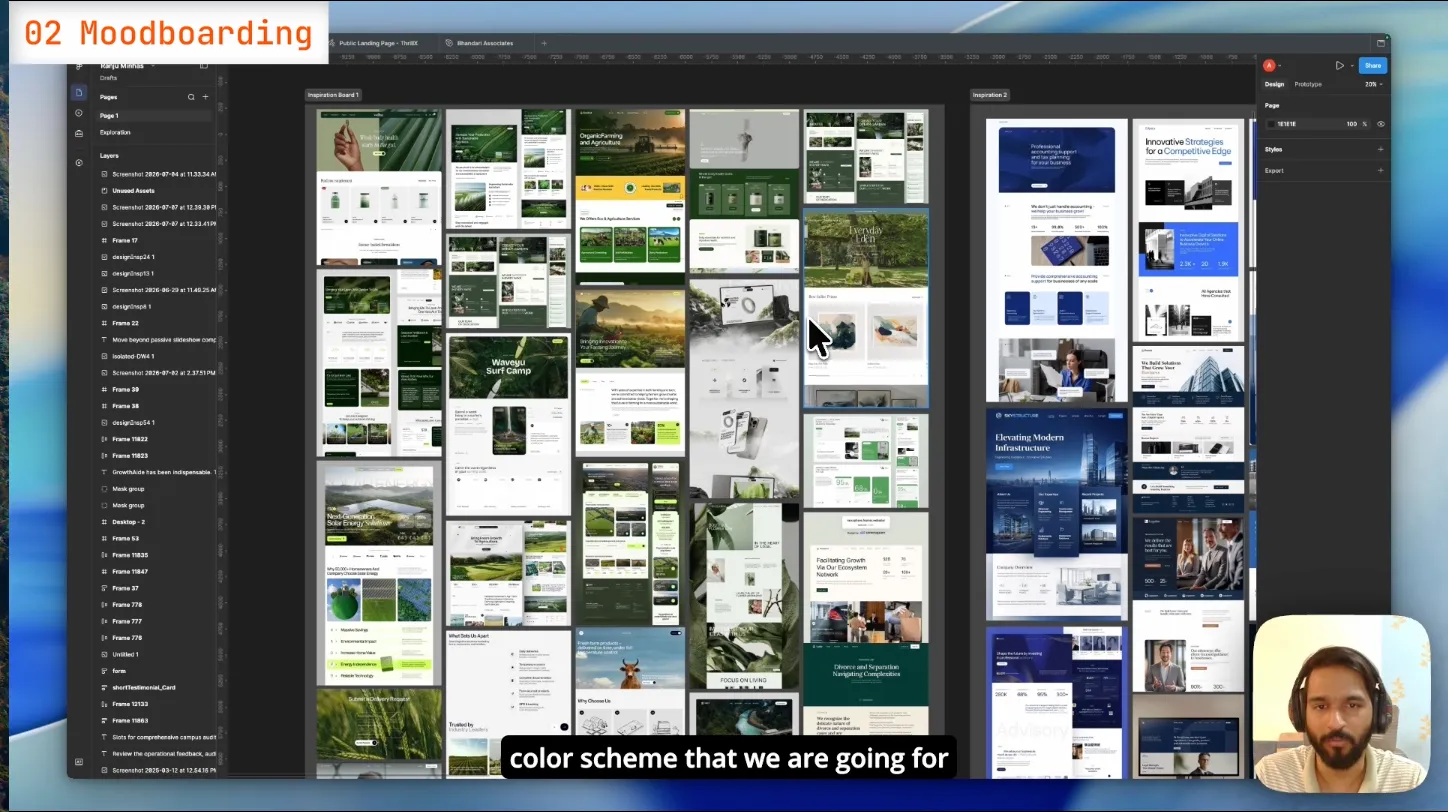
Task: Select the Innovative Strategies Competitive Edge thumbnail
Action: pos(1186,230)
